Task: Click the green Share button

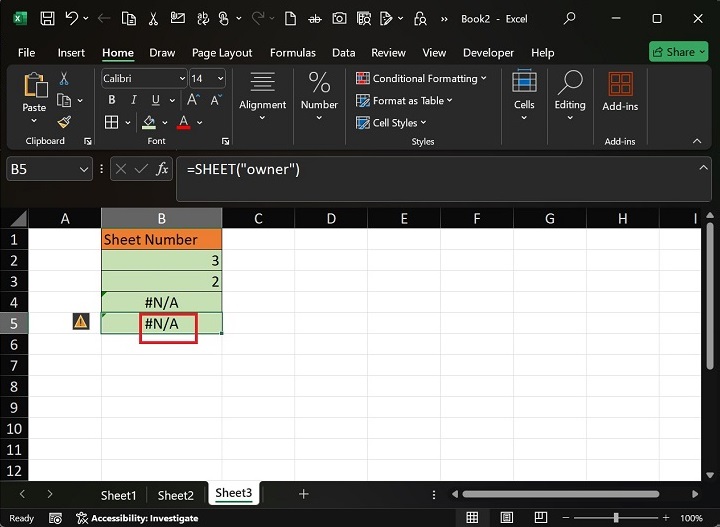Action: point(678,52)
